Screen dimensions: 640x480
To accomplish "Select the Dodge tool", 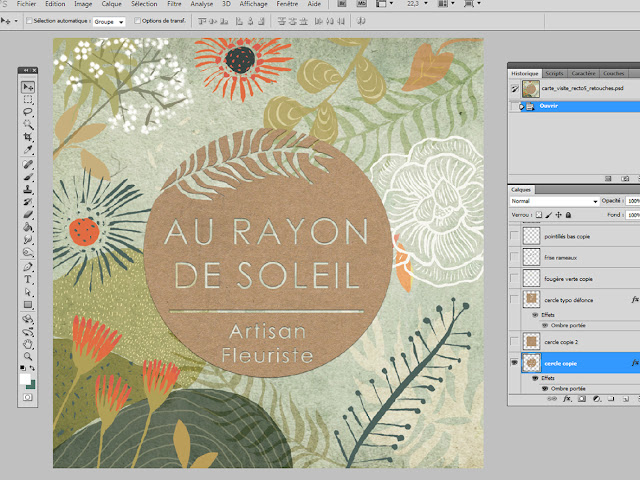I will [x=28, y=252].
